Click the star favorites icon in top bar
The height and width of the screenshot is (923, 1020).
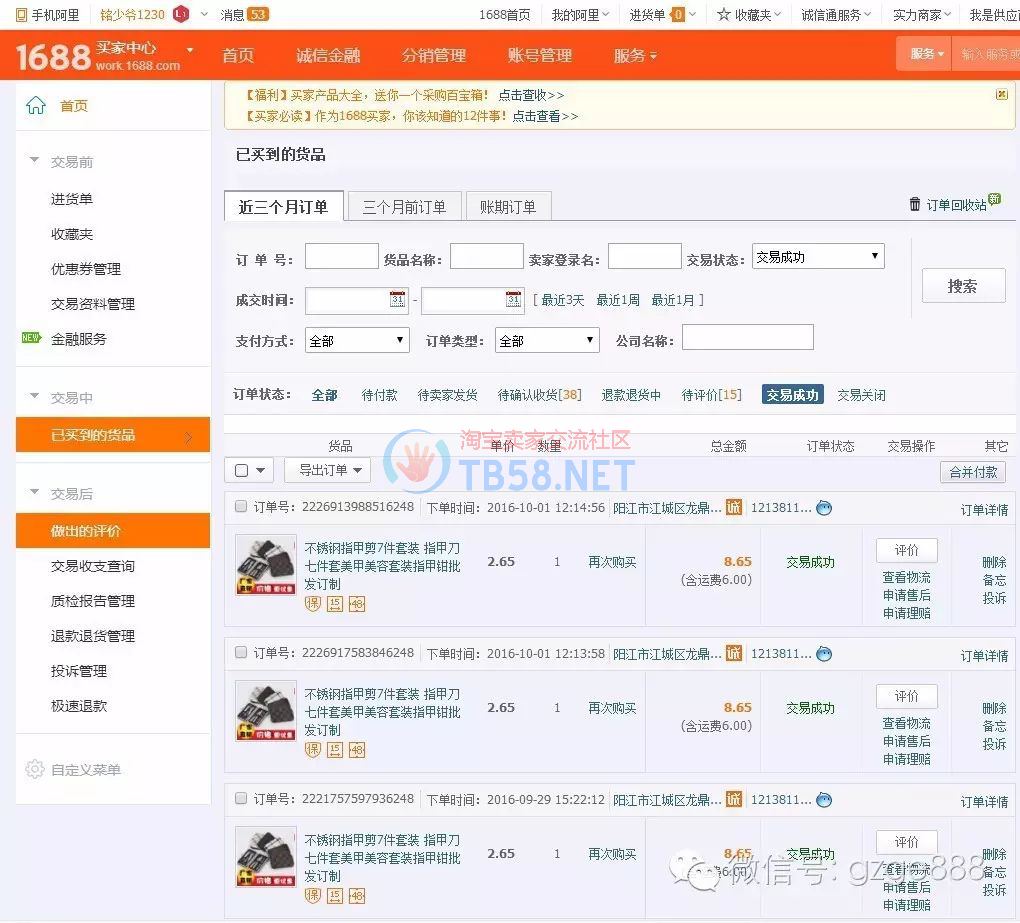pyautogui.click(x=724, y=15)
